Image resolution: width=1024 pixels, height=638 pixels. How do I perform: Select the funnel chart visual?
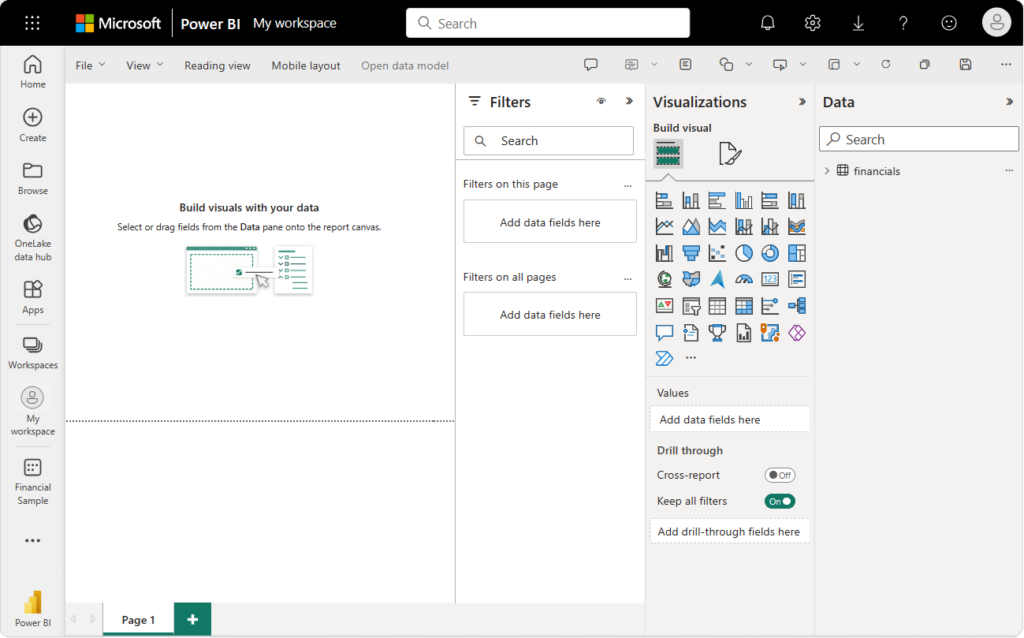pyautogui.click(x=690, y=253)
